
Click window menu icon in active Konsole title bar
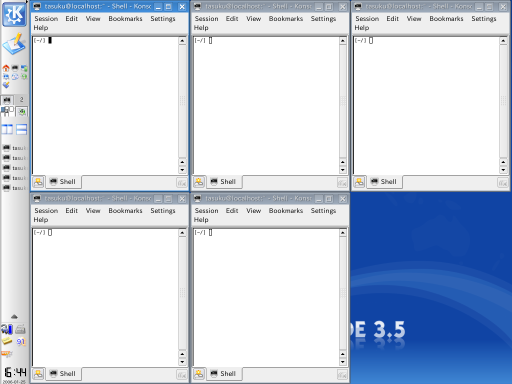pyautogui.click(x=37, y=6)
